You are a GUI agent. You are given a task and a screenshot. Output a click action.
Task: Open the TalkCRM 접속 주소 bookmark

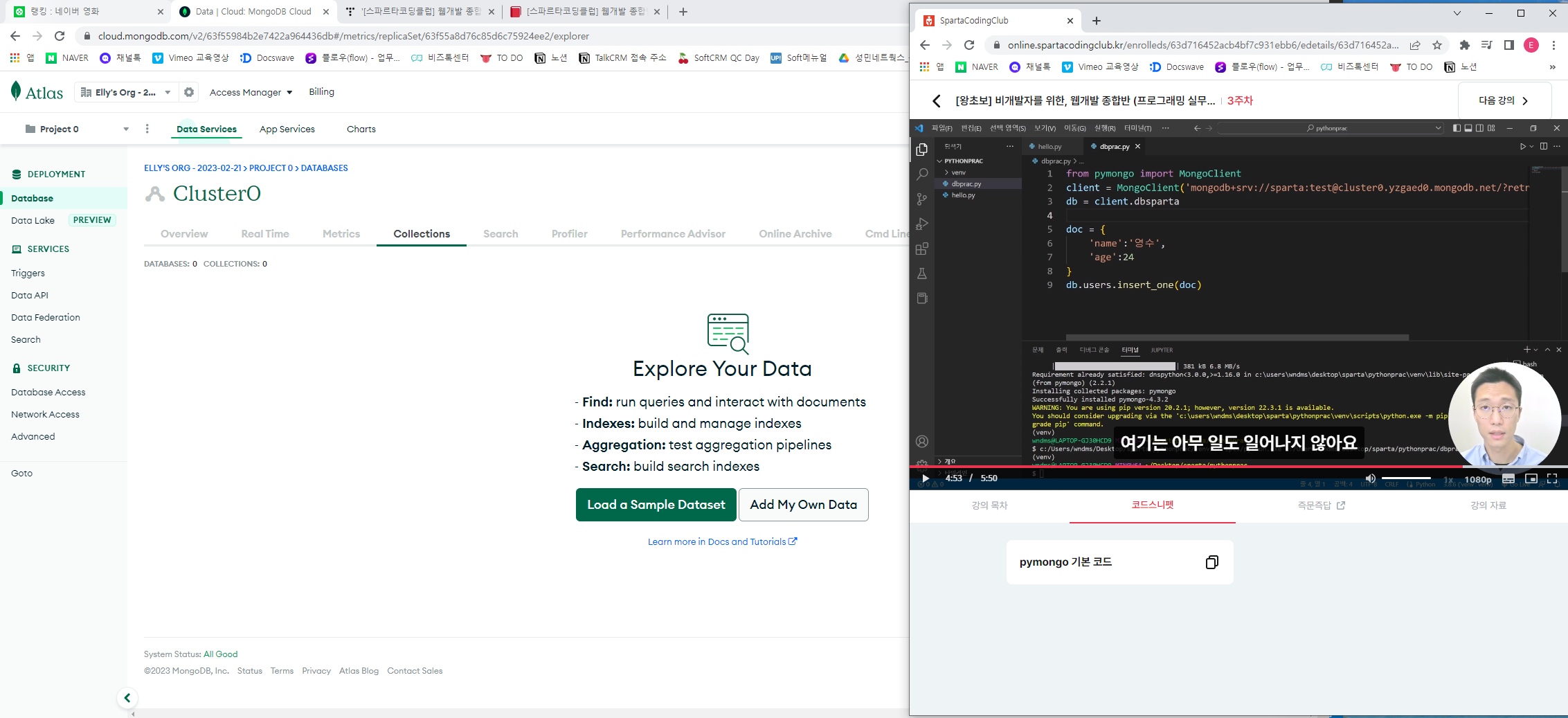coord(622,58)
